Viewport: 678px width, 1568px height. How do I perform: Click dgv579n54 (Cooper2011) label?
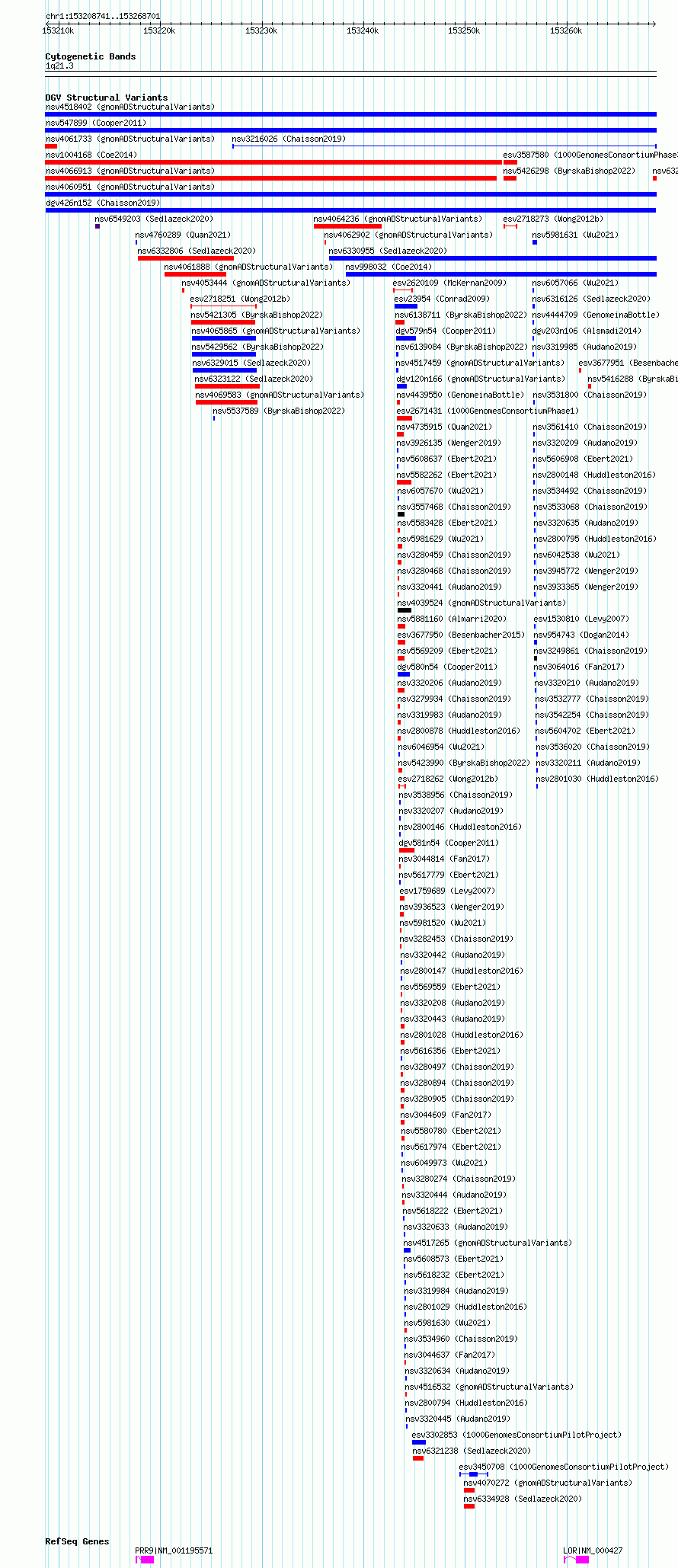[446, 331]
